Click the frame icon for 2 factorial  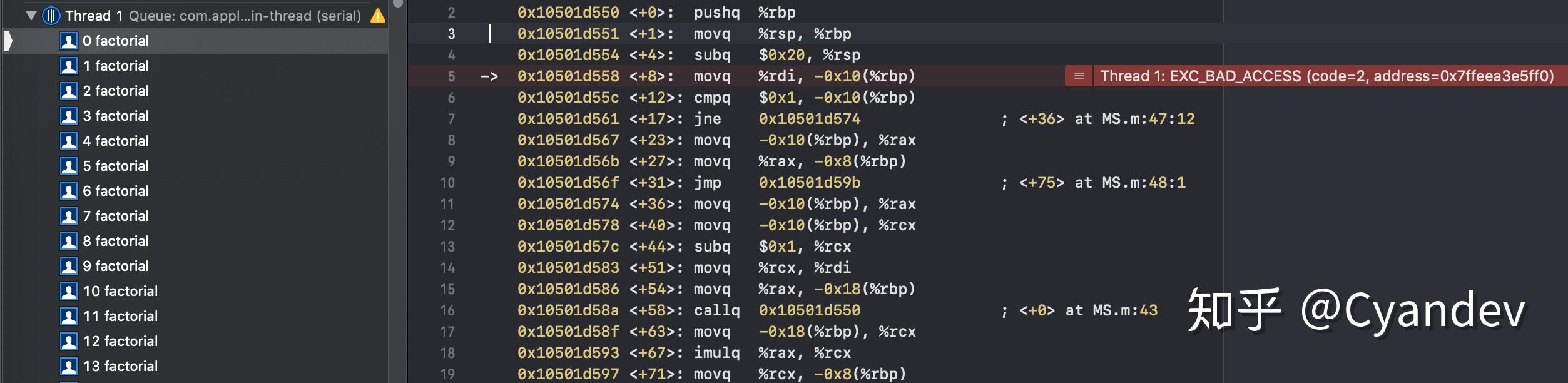click(68, 91)
